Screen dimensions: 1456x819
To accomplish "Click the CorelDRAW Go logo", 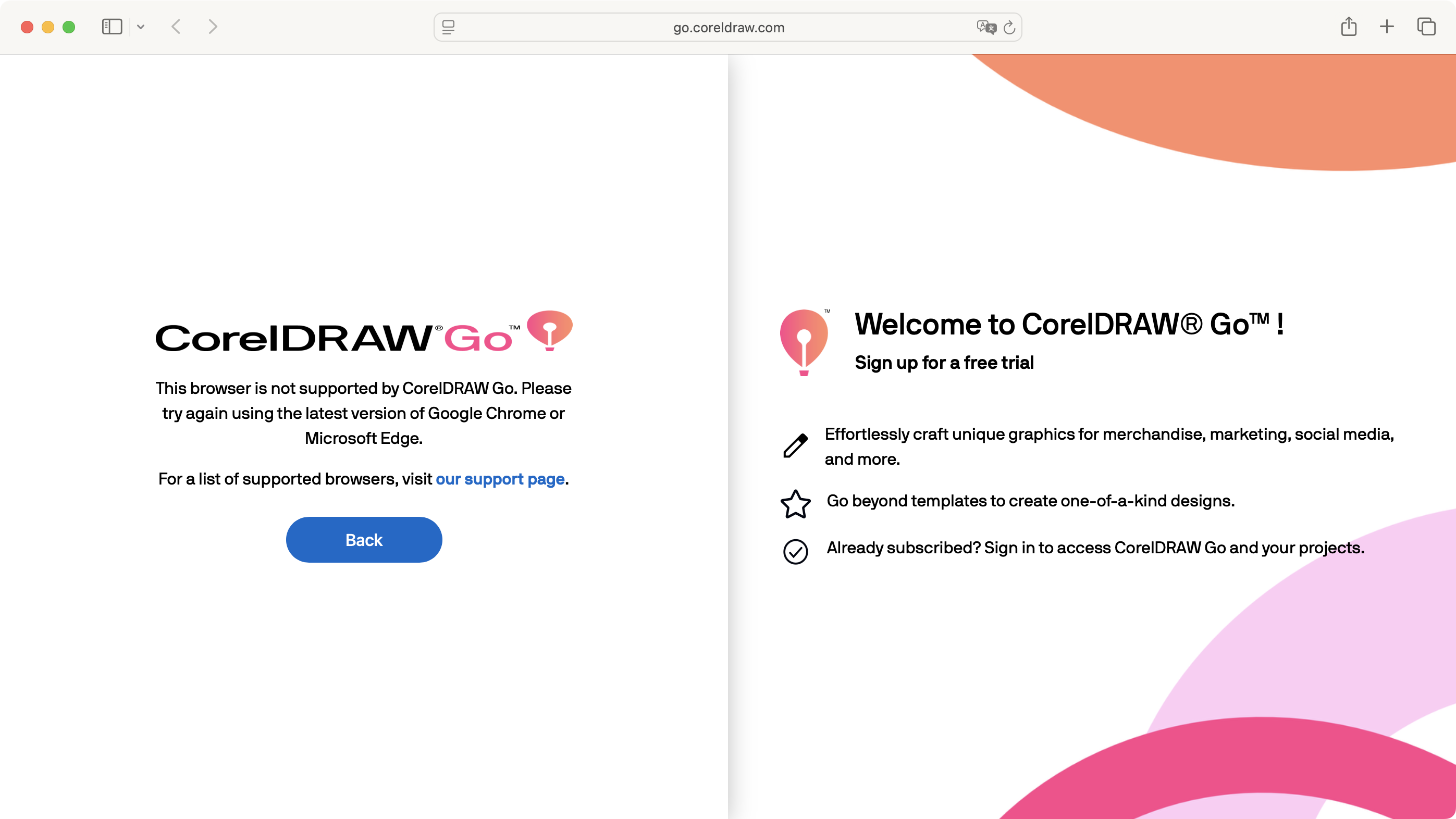I will click(x=364, y=332).
